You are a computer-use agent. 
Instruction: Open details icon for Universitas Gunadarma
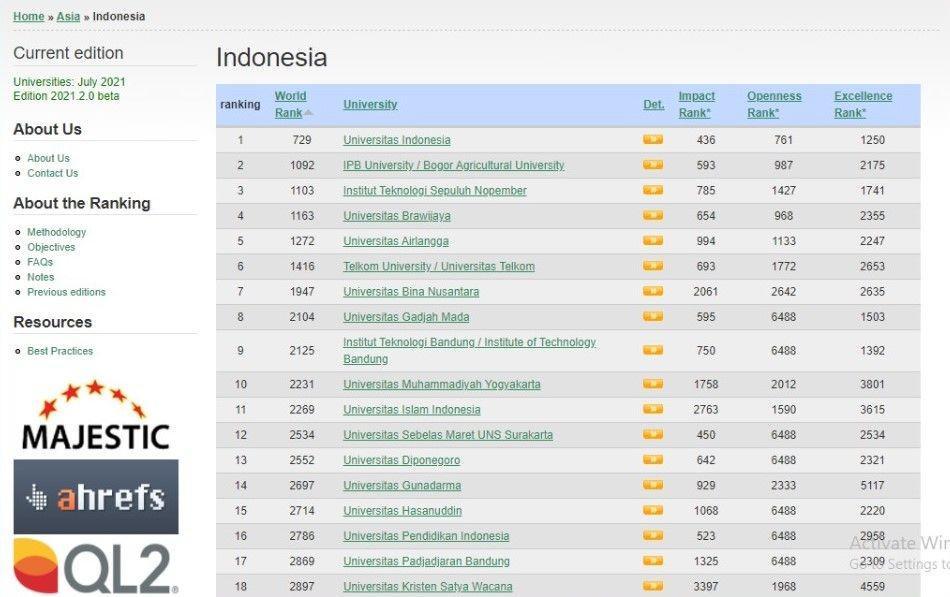[x=653, y=485]
